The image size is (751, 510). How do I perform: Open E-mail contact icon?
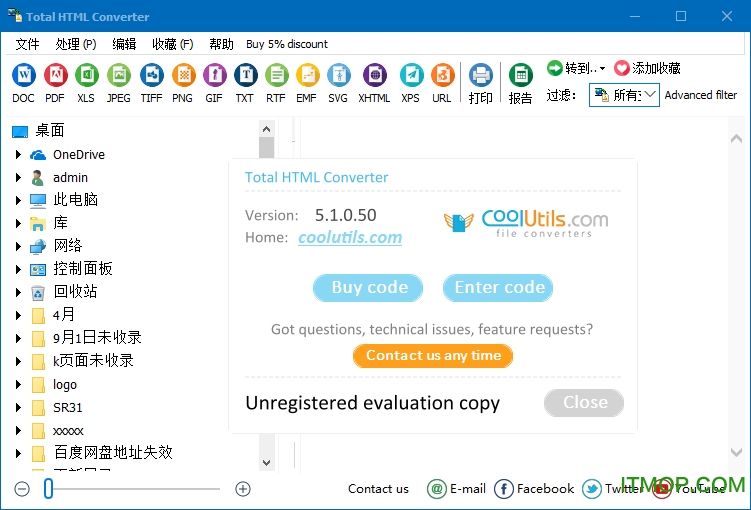[436, 489]
